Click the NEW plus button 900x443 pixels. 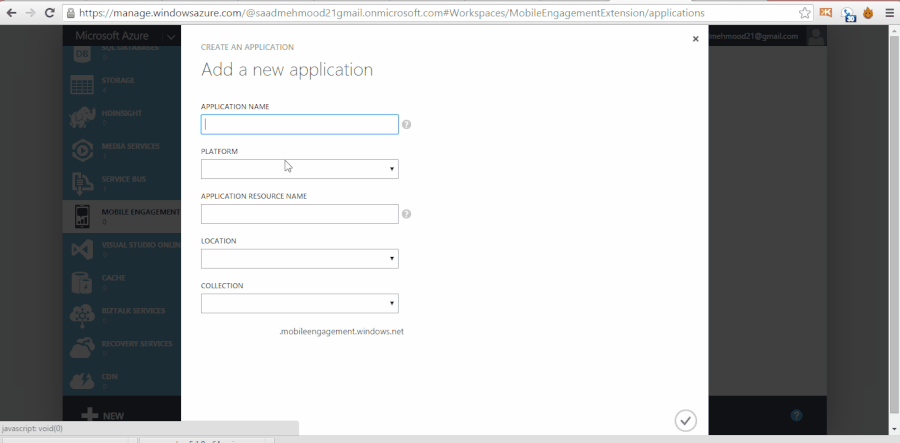[102, 415]
